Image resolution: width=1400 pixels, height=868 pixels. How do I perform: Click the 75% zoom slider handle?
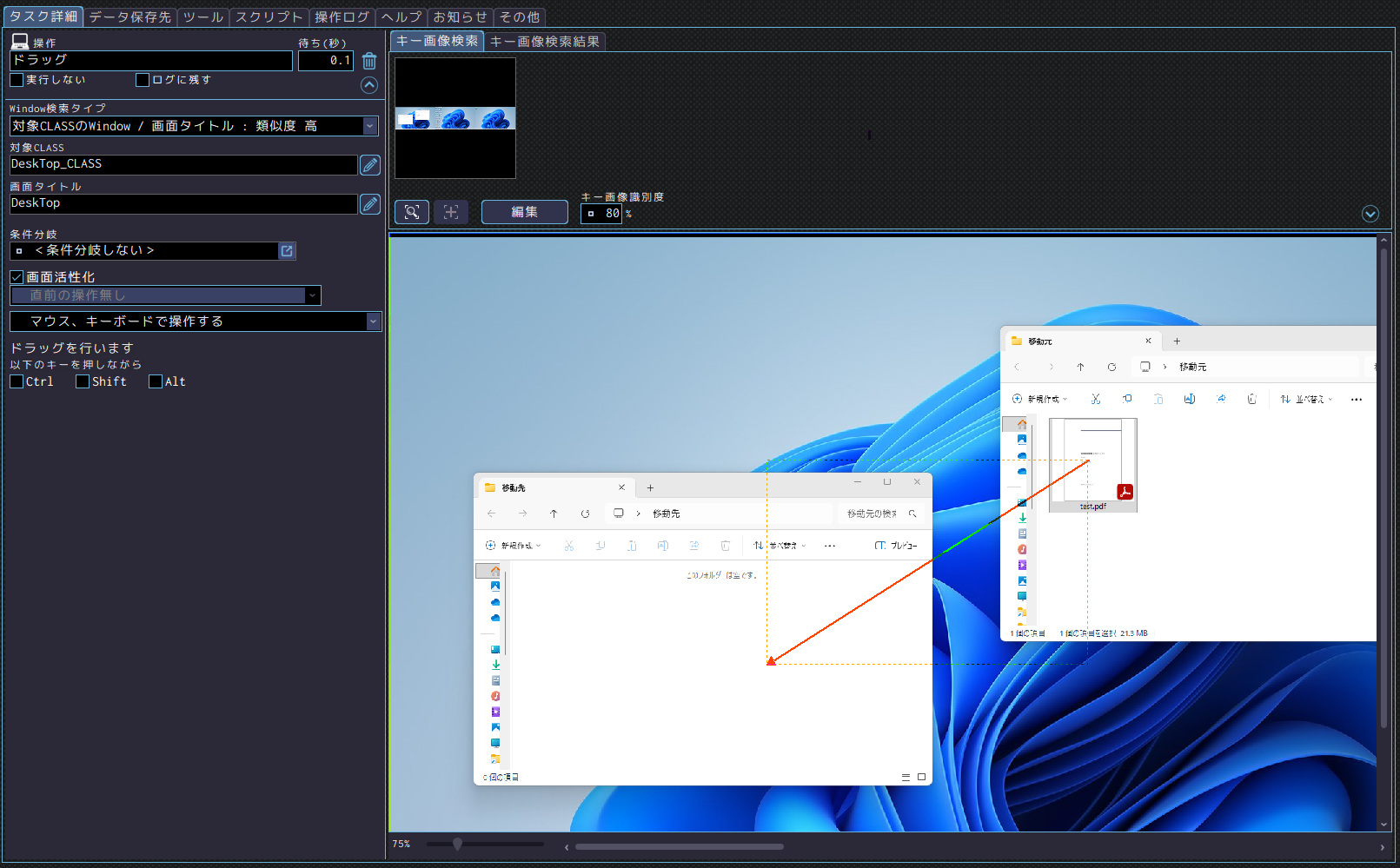pos(457,844)
